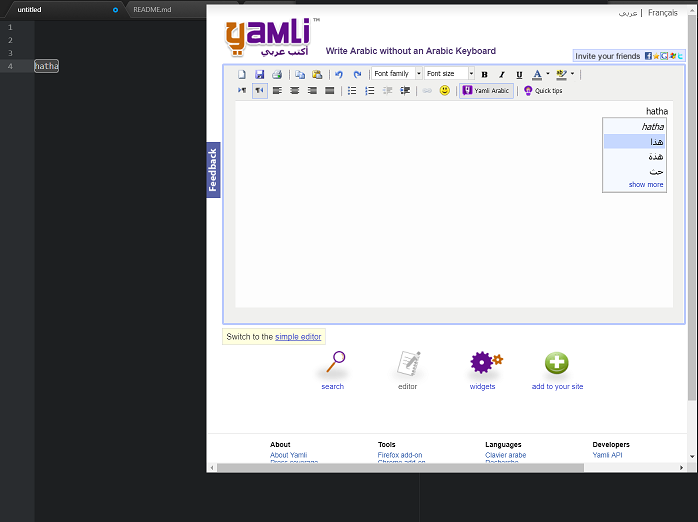The image size is (698, 522).
Task: Open the Feedback side tab
Action: [x=213, y=170]
